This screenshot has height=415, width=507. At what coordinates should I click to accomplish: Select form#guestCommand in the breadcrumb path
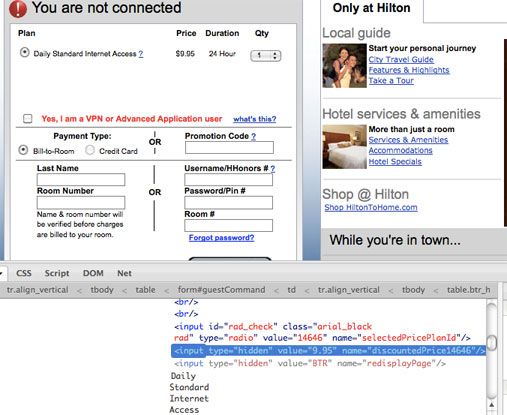[x=221, y=290]
